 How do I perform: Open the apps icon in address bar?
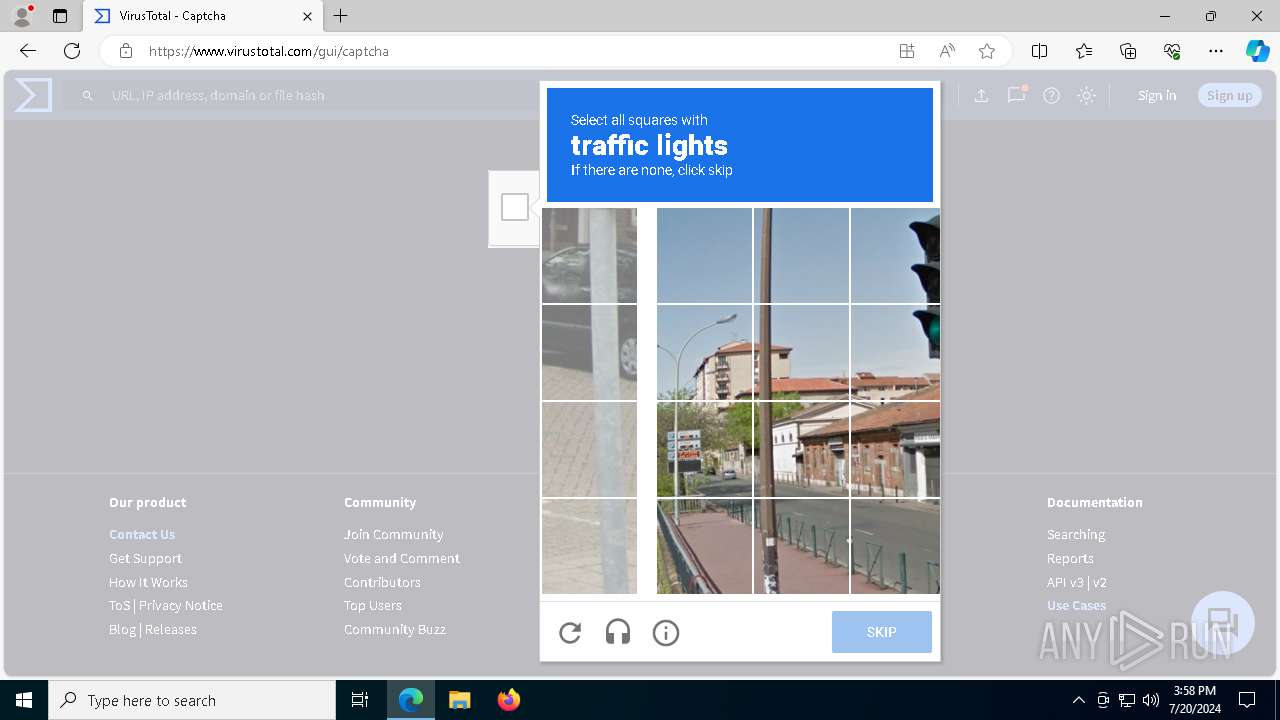point(907,51)
